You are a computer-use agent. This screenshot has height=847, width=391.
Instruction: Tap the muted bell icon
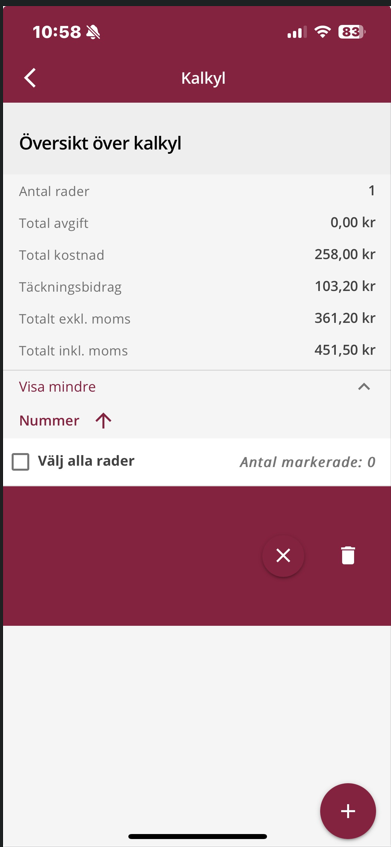pos(93,33)
